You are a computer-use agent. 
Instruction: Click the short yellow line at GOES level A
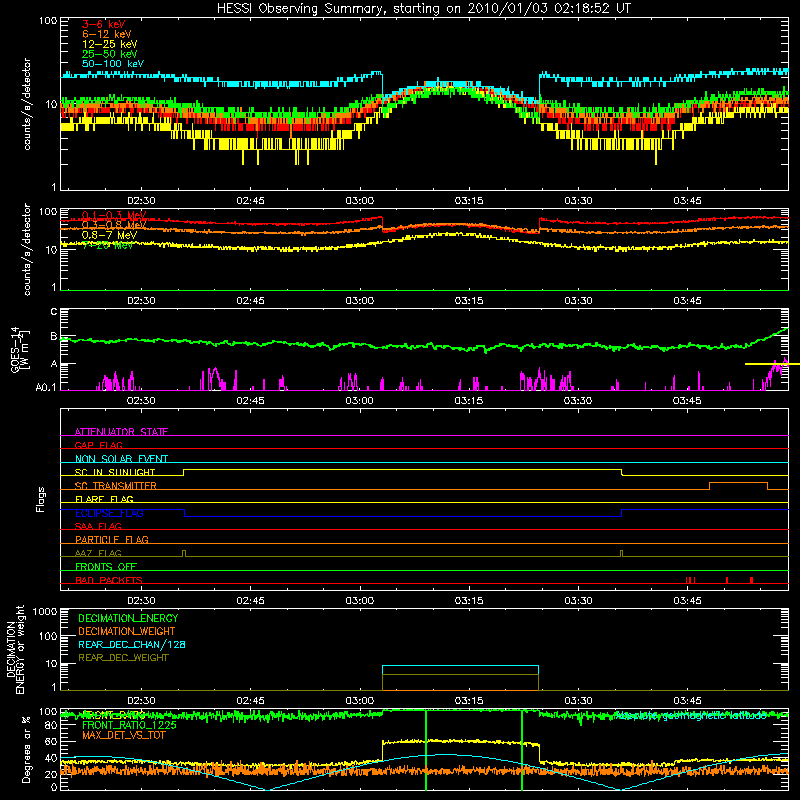click(x=772, y=364)
